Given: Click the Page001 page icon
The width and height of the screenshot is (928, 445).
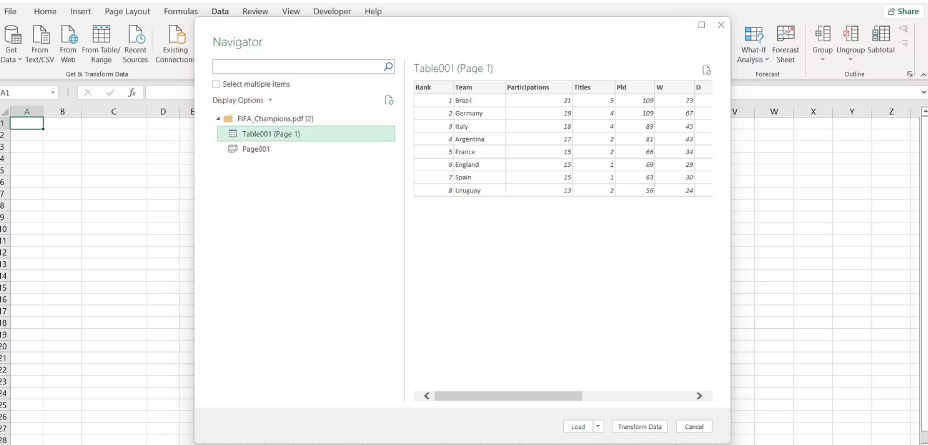Looking at the screenshot, I should pos(233,149).
